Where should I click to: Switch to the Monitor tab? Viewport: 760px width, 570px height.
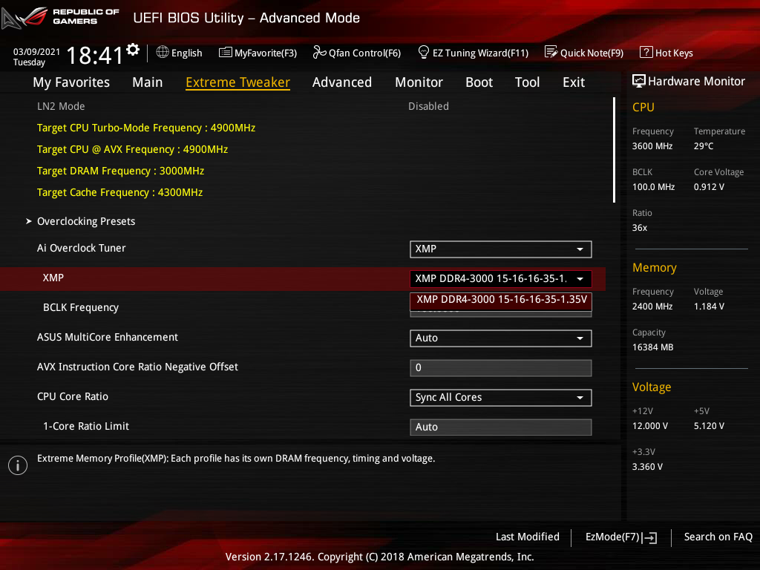[x=419, y=82]
